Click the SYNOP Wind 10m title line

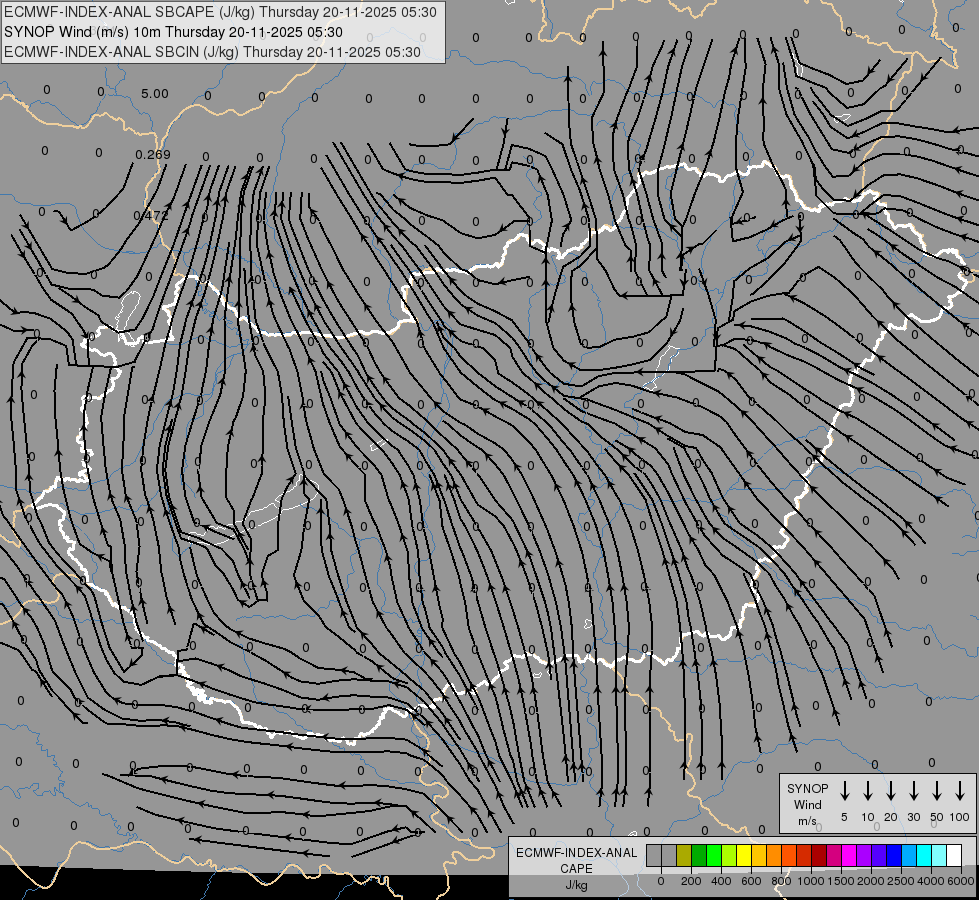point(173,32)
